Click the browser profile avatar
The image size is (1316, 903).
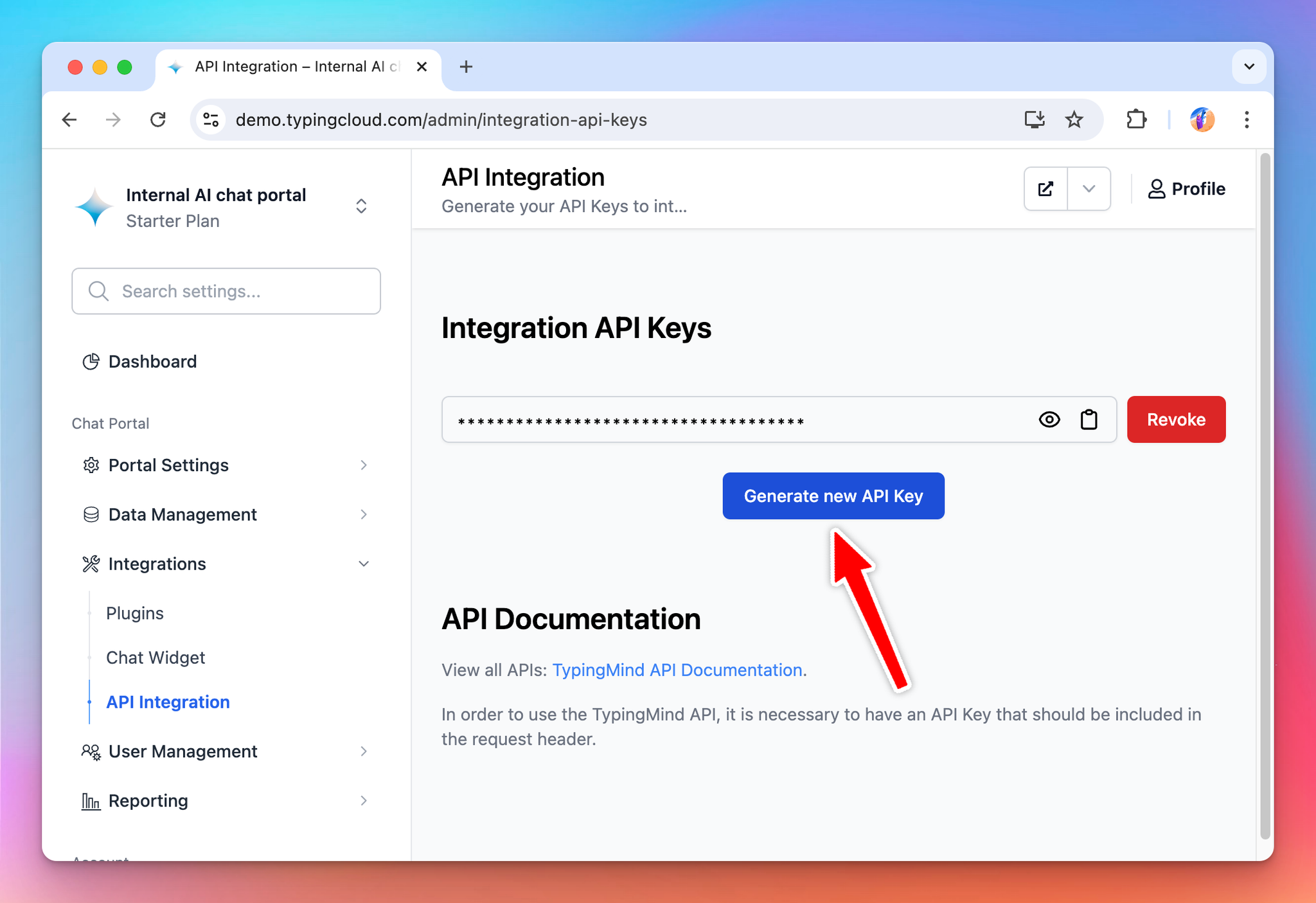tap(1202, 120)
